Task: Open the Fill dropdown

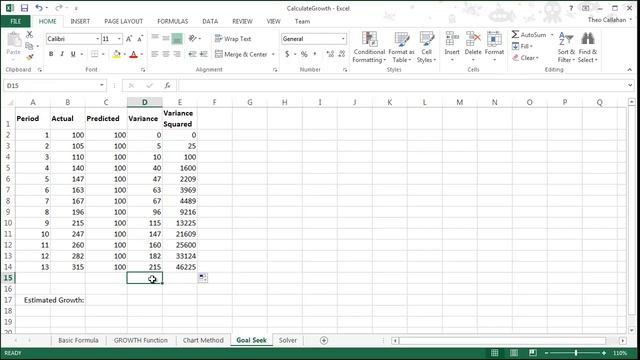Action: pos(522,46)
